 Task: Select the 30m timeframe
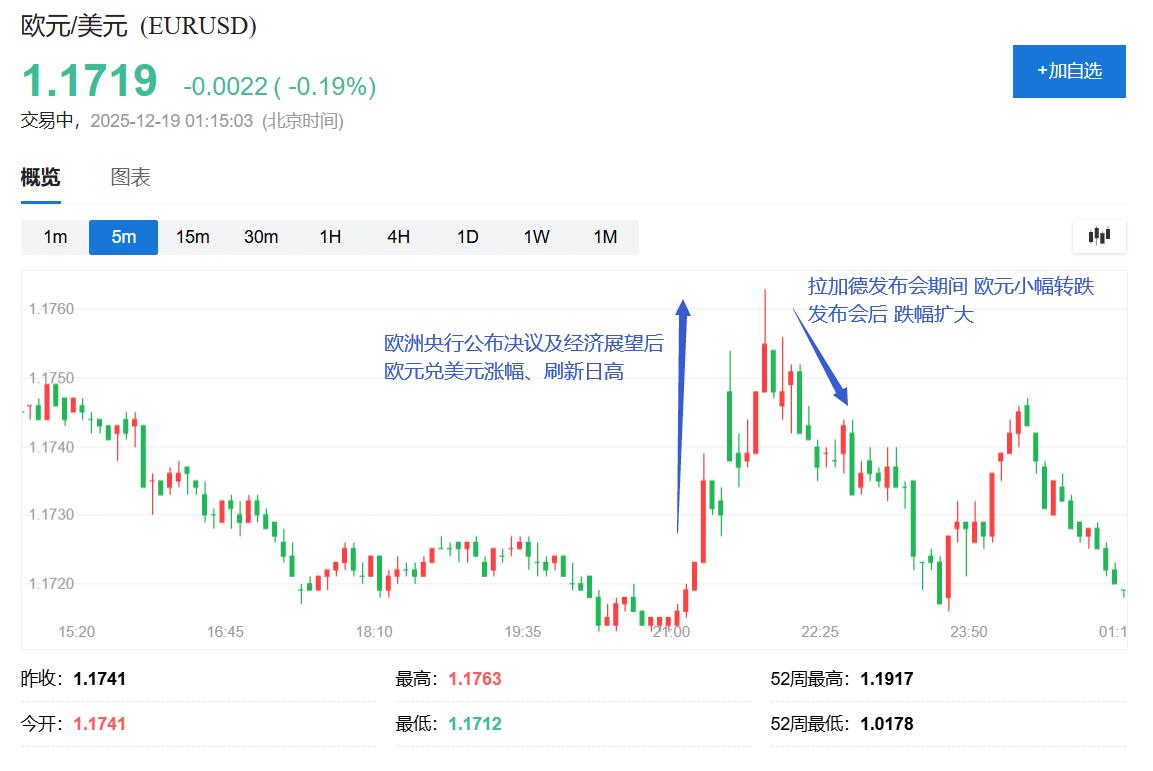click(x=261, y=237)
